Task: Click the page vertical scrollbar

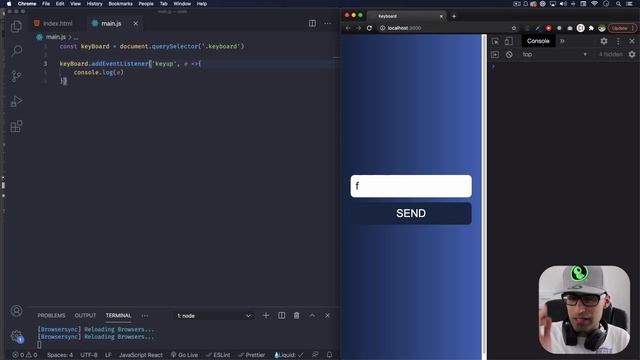Action: tap(484, 194)
